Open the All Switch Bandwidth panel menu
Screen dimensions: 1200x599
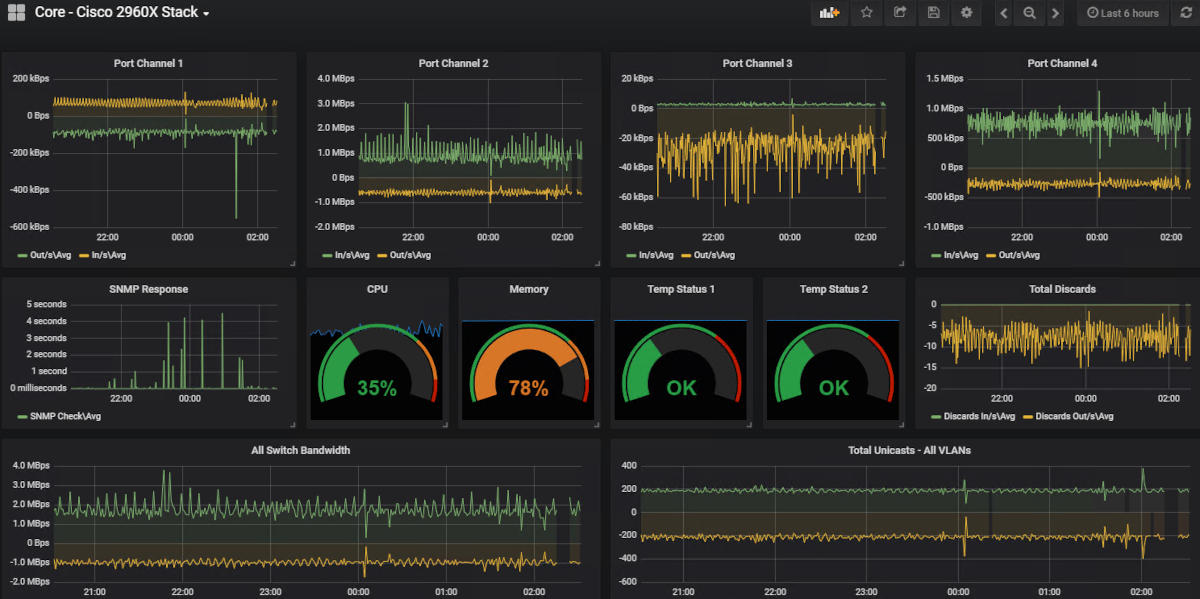[x=302, y=450]
